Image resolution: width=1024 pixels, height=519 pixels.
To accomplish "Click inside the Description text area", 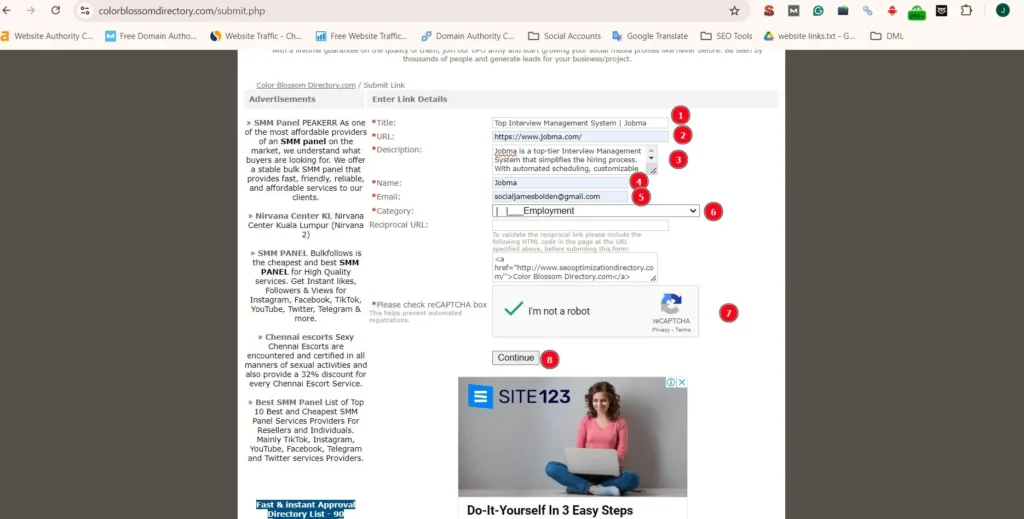I will pyautogui.click(x=569, y=159).
